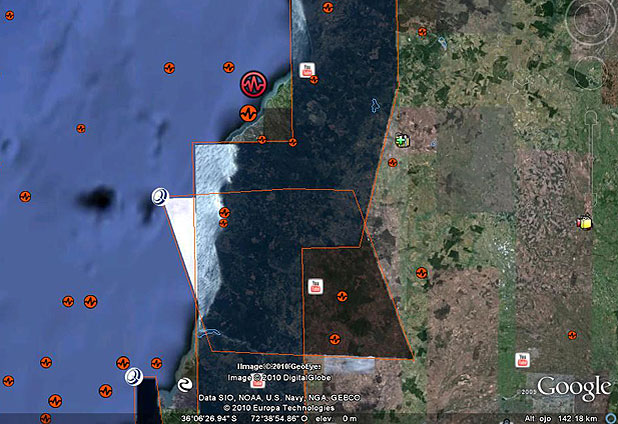Open the YouTube marker inside the dark polygon
This screenshot has width=618, height=424.
[315, 286]
